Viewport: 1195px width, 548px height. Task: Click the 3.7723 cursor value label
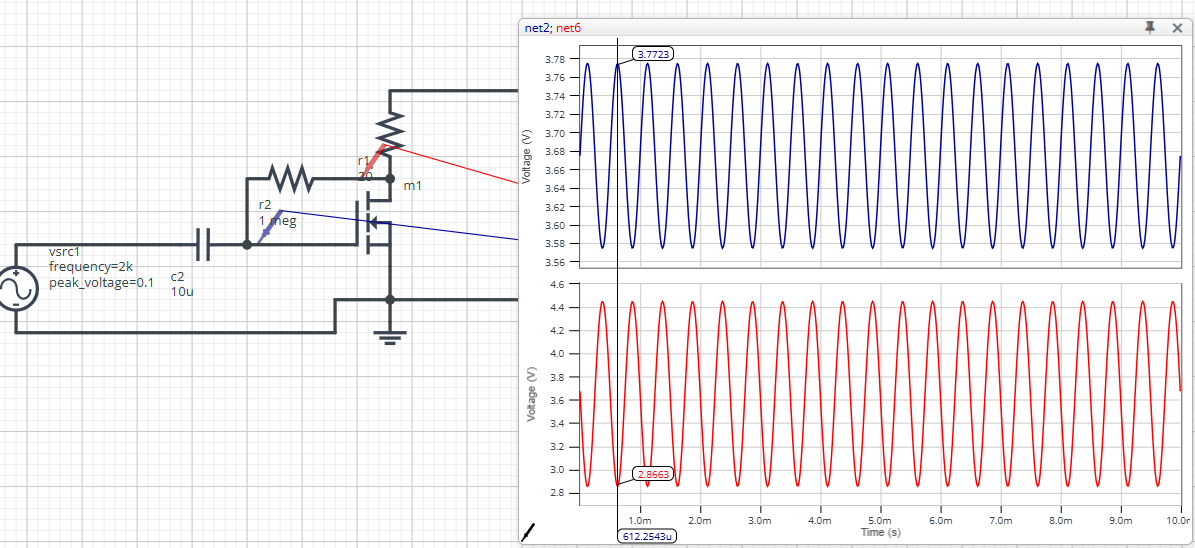pyautogui.click(x=652, y=53)
